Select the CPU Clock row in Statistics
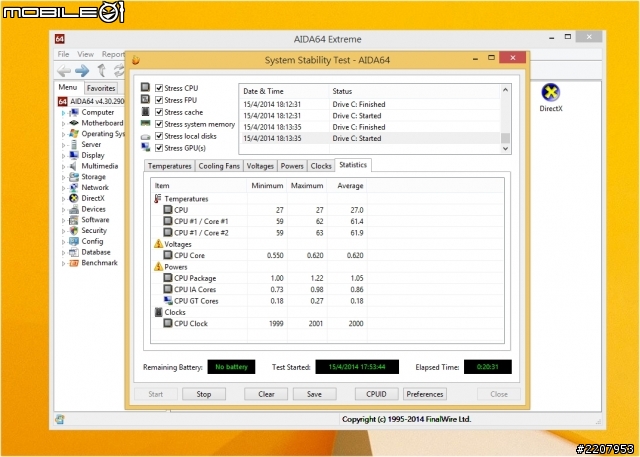640x457 pixels. pos(327,324)
